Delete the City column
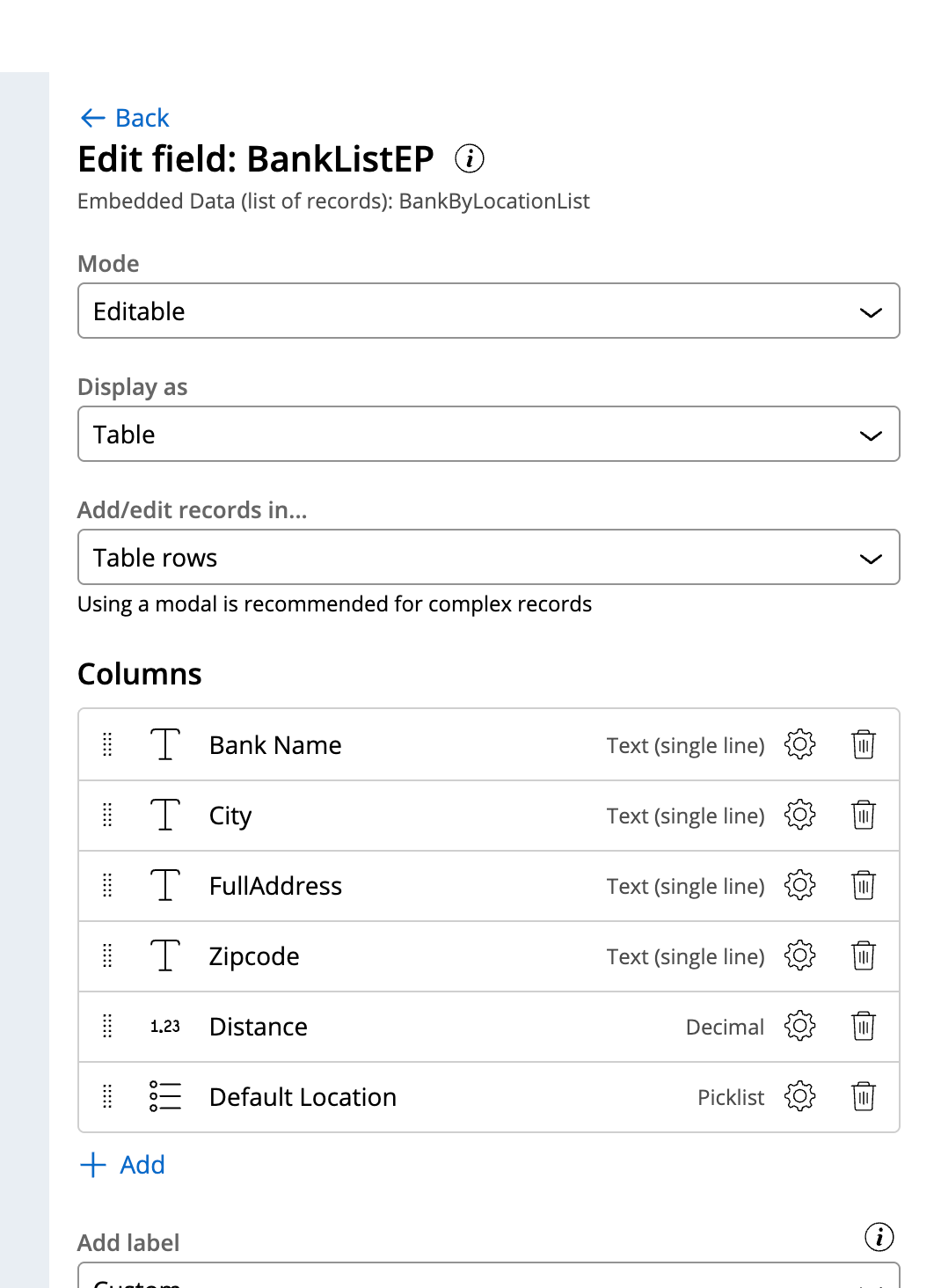Screen dimensions: 941x1288 [x=864, y=815]
